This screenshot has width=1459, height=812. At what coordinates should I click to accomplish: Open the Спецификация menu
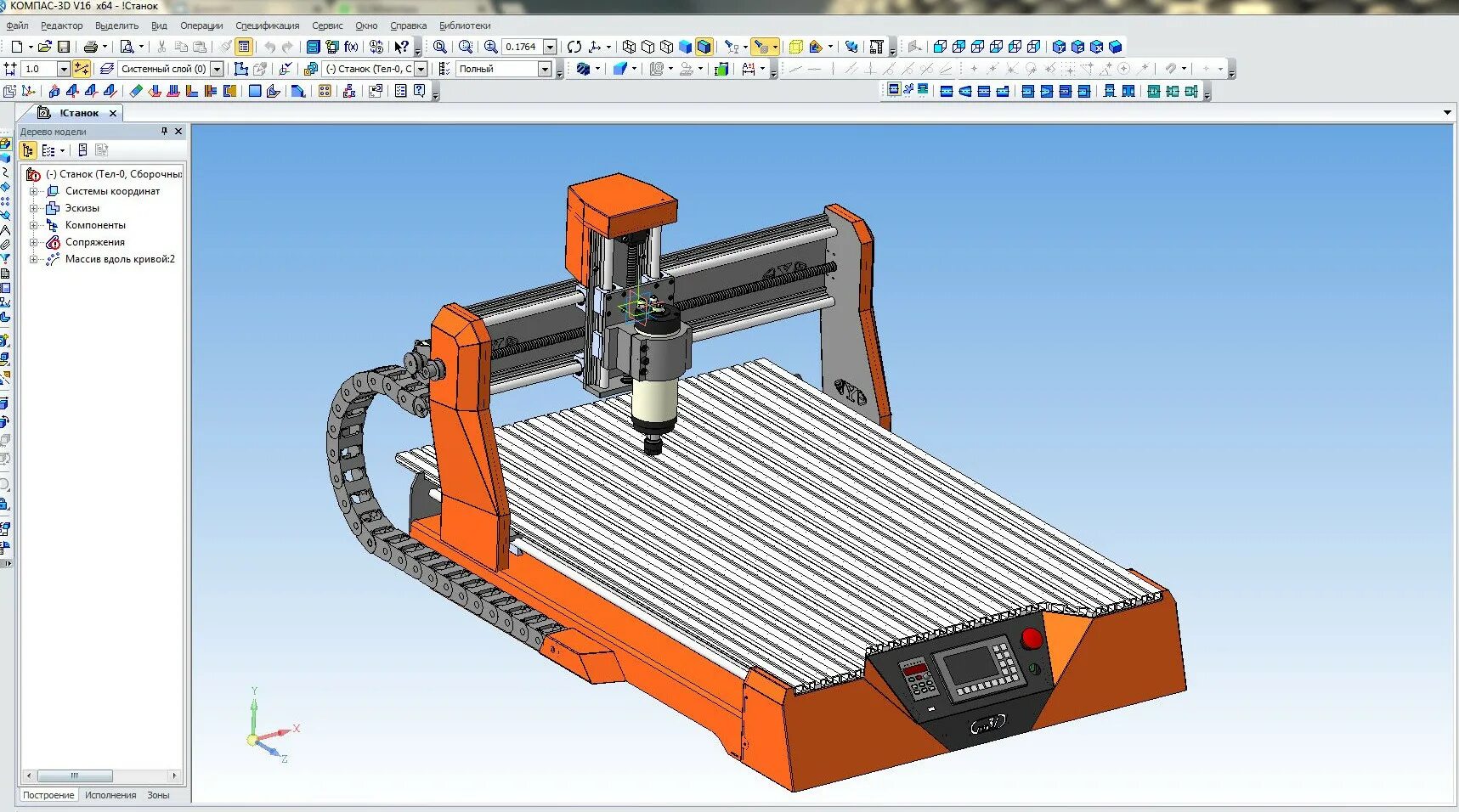[268, 25]
